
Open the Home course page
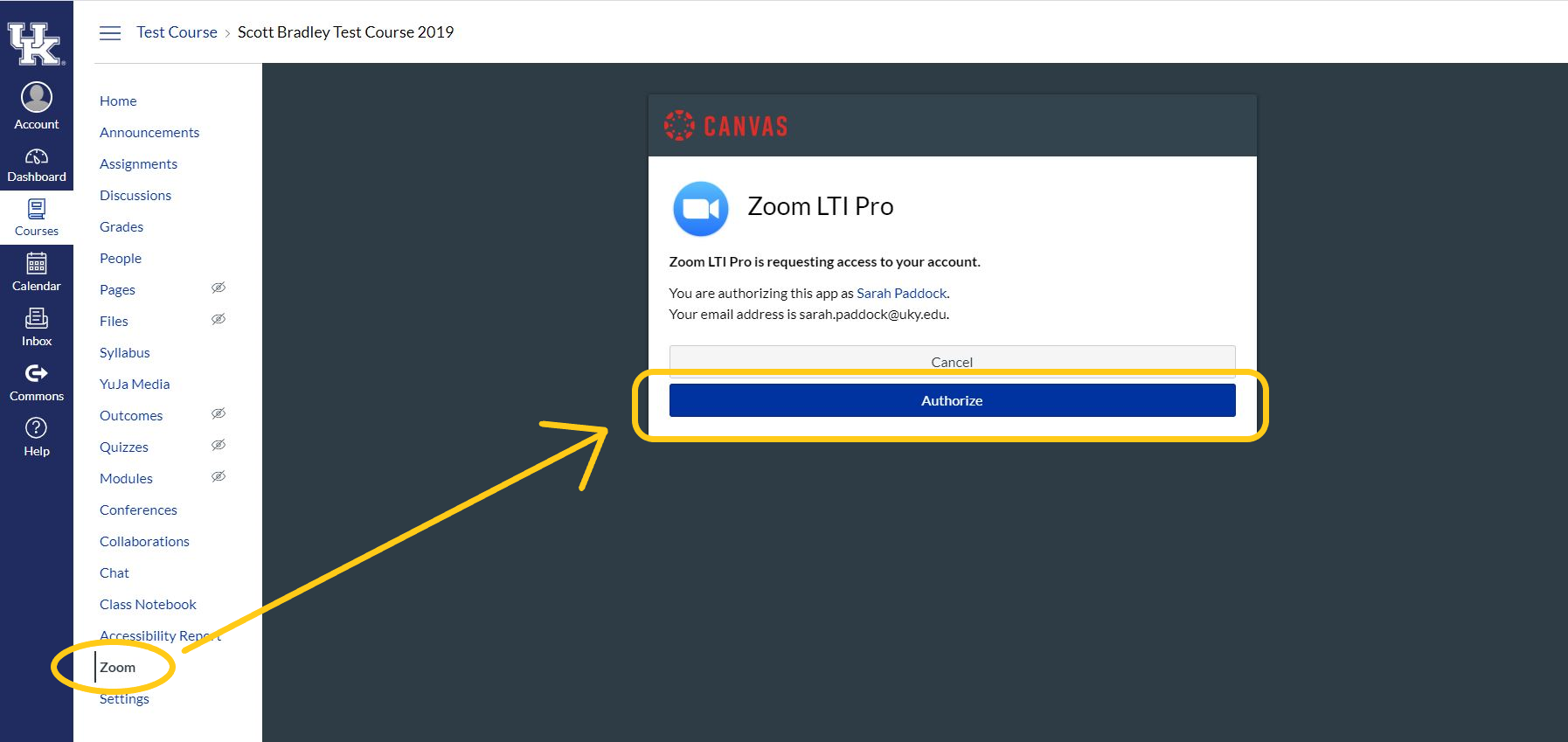[118, 101]
